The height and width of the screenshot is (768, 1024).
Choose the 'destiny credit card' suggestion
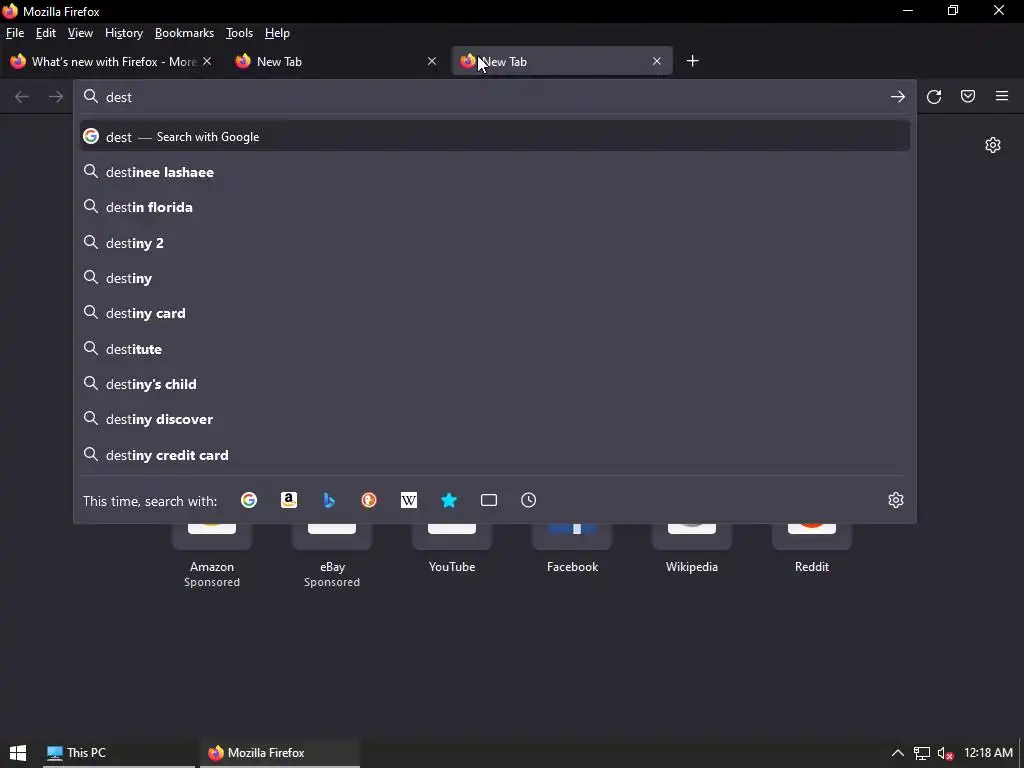pos(494,455)
